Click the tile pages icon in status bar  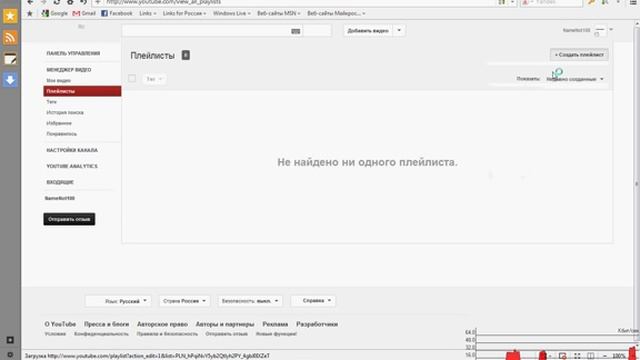pyautogui.click(x=591, y=356)
